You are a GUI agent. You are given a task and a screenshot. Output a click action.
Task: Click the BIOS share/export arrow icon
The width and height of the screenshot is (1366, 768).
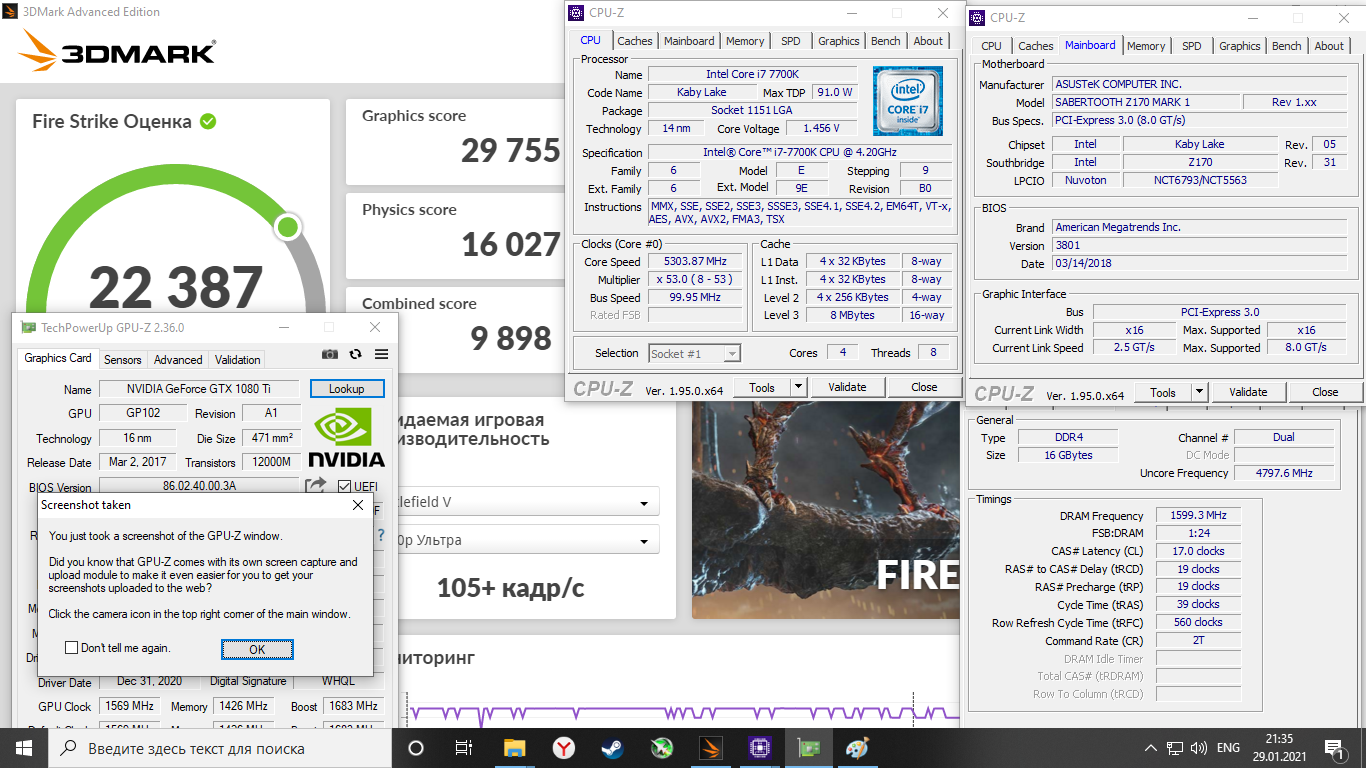[316, 486]
